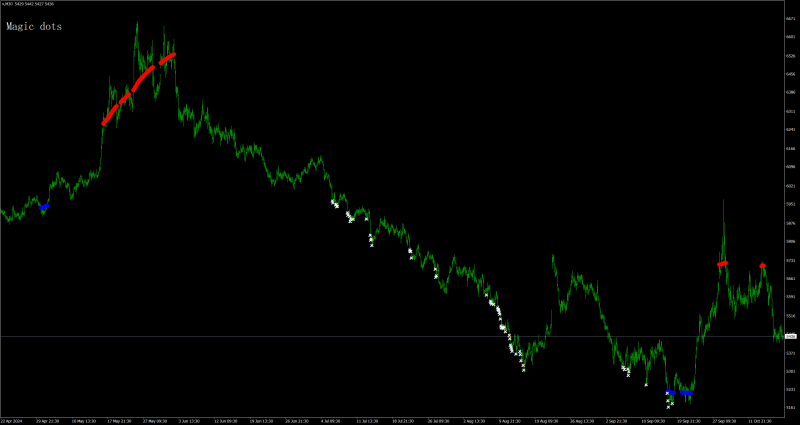Screen dimensions: 800x425
Task: Click the "9 Aug 21:30" time axis label
Action: pos(509,421)
